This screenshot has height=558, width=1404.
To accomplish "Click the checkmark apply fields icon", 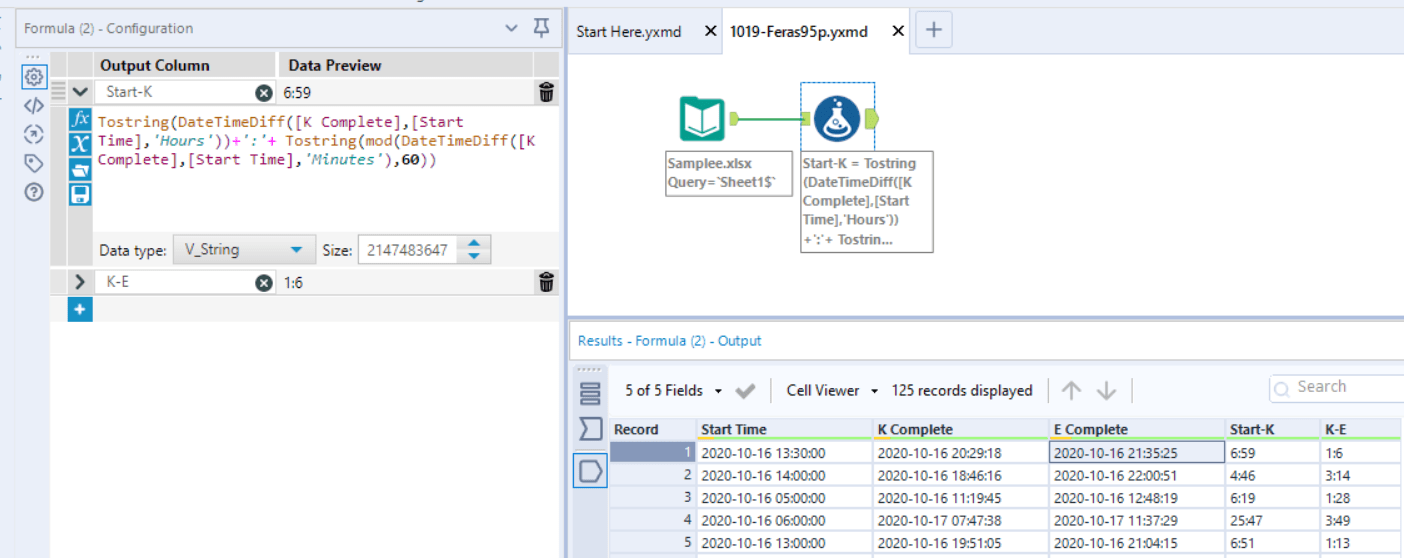I will (x=745, y=391).
